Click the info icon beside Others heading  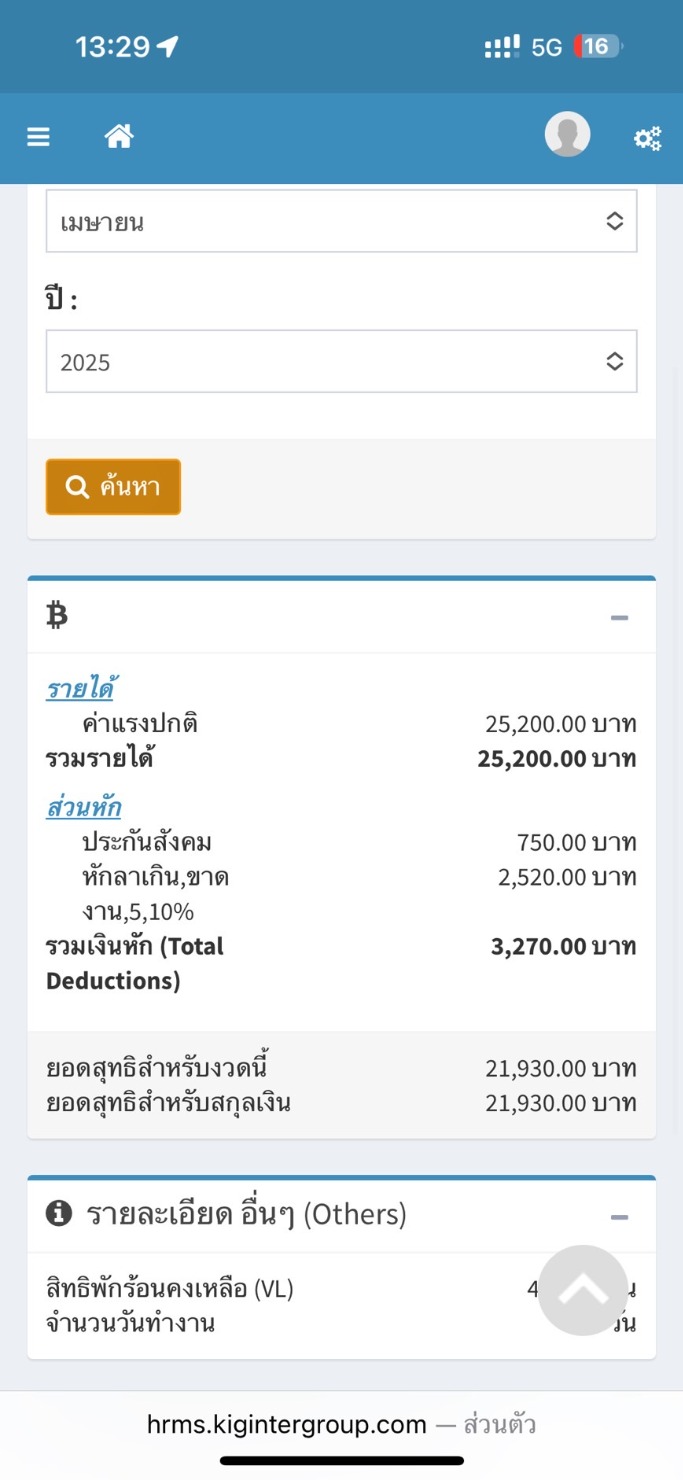pyautogui.click(x=59, y=1214)
